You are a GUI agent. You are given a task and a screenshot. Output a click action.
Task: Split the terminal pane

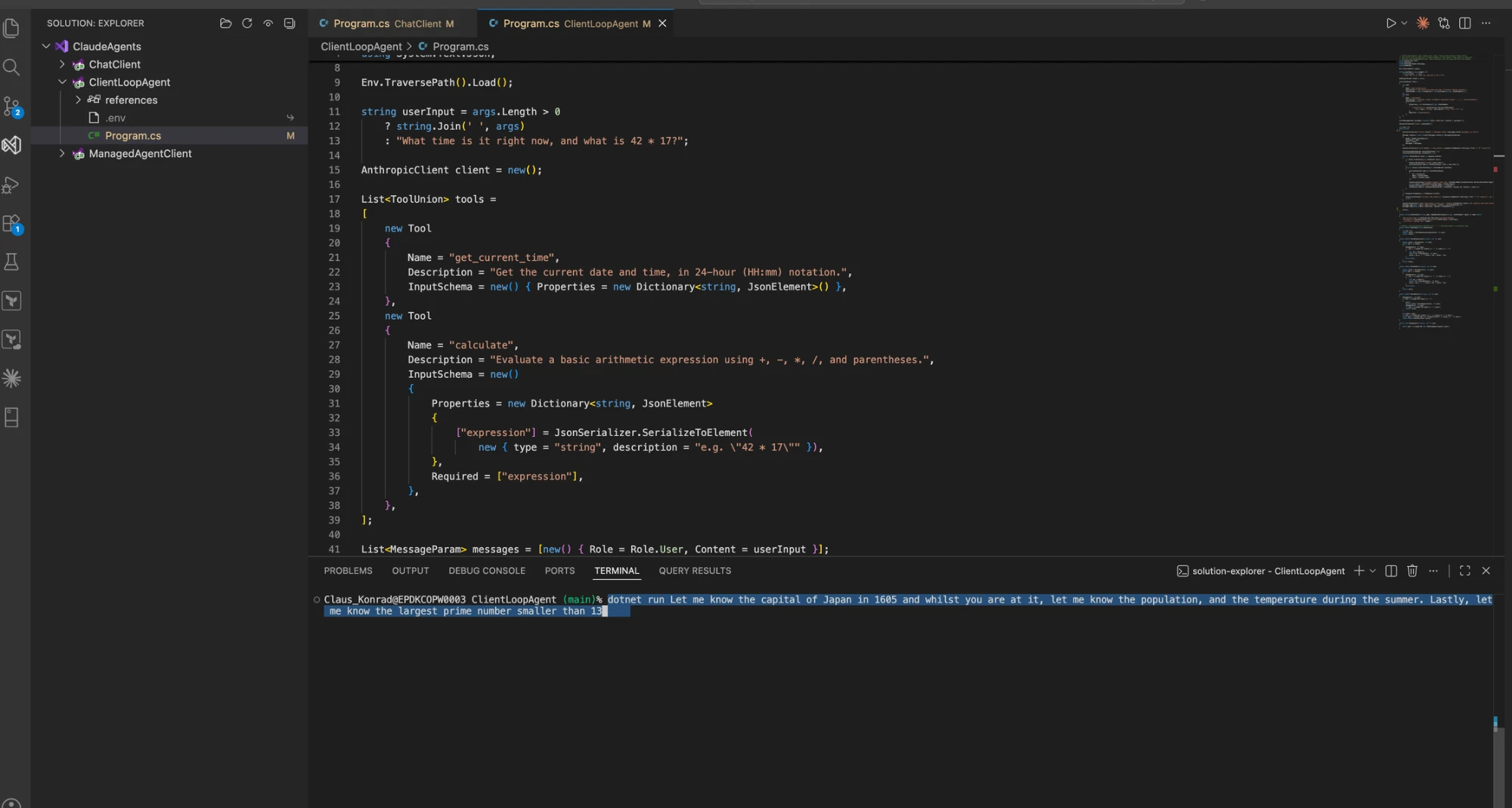(1391, 571)
